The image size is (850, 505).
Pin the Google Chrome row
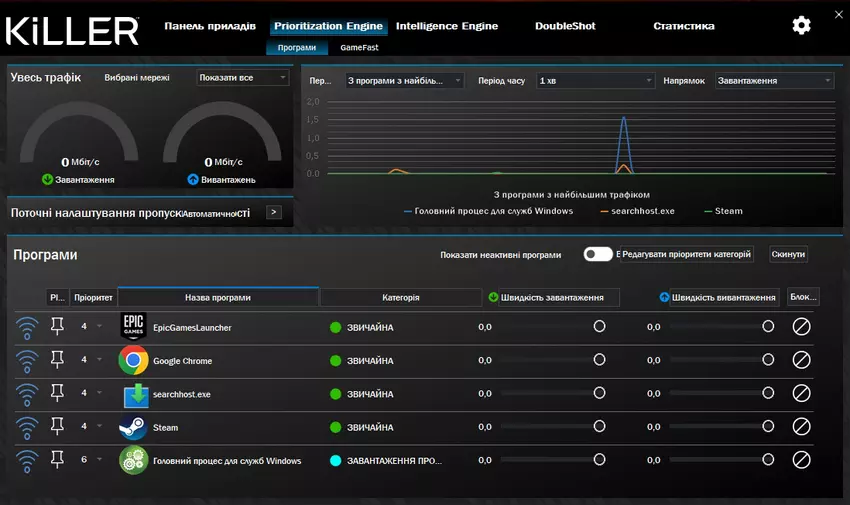click(x=57, y=360)
